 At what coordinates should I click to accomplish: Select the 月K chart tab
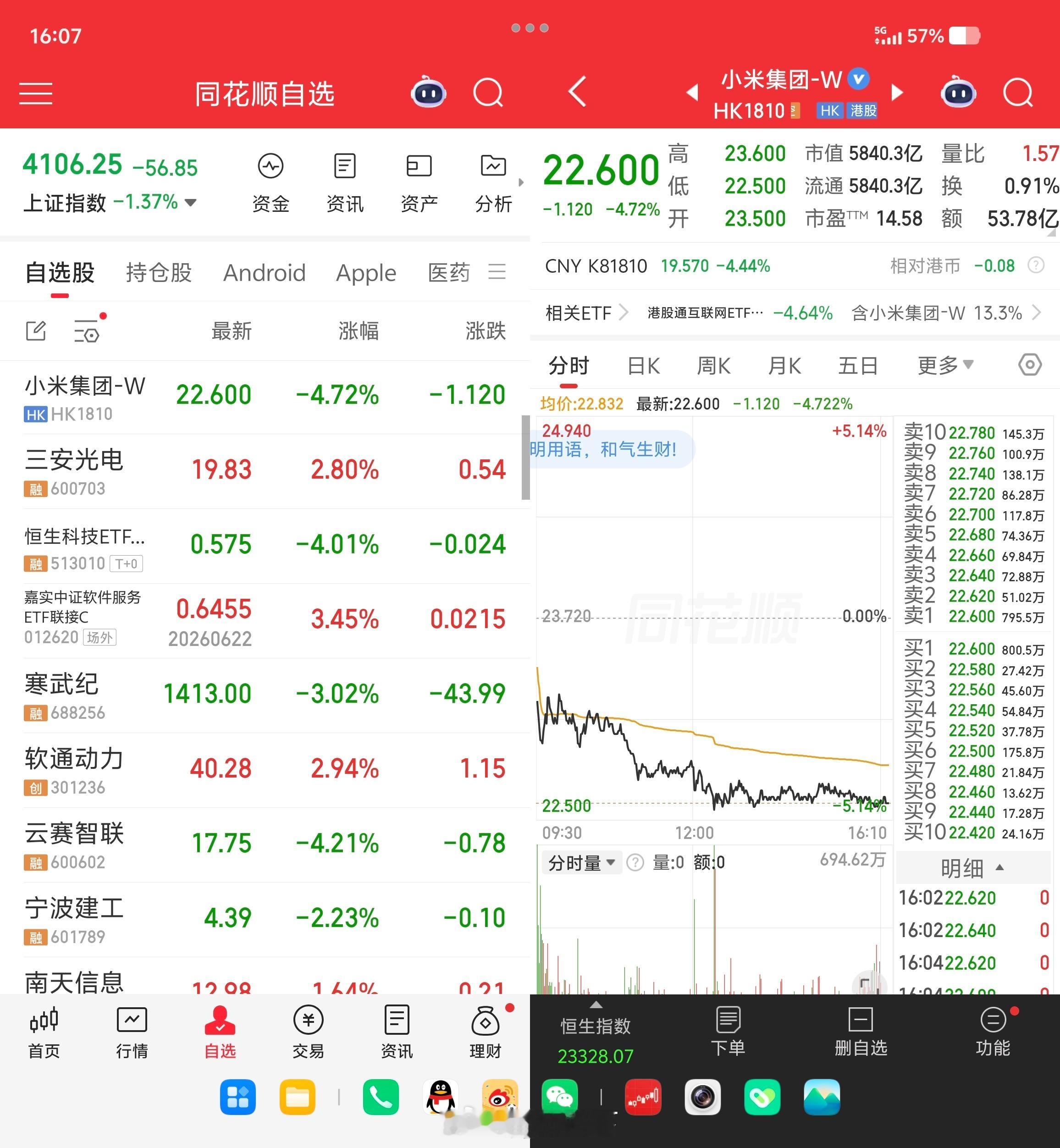pos(784,365)
